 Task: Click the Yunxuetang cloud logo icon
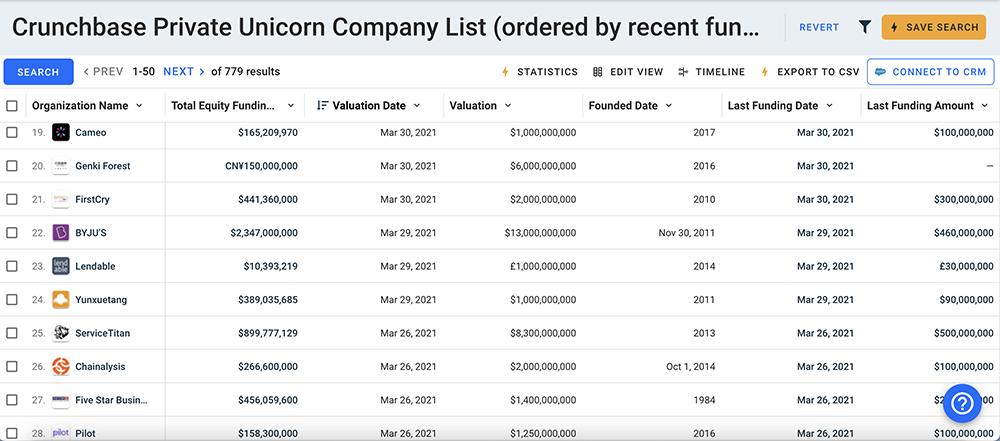(60, 300)
